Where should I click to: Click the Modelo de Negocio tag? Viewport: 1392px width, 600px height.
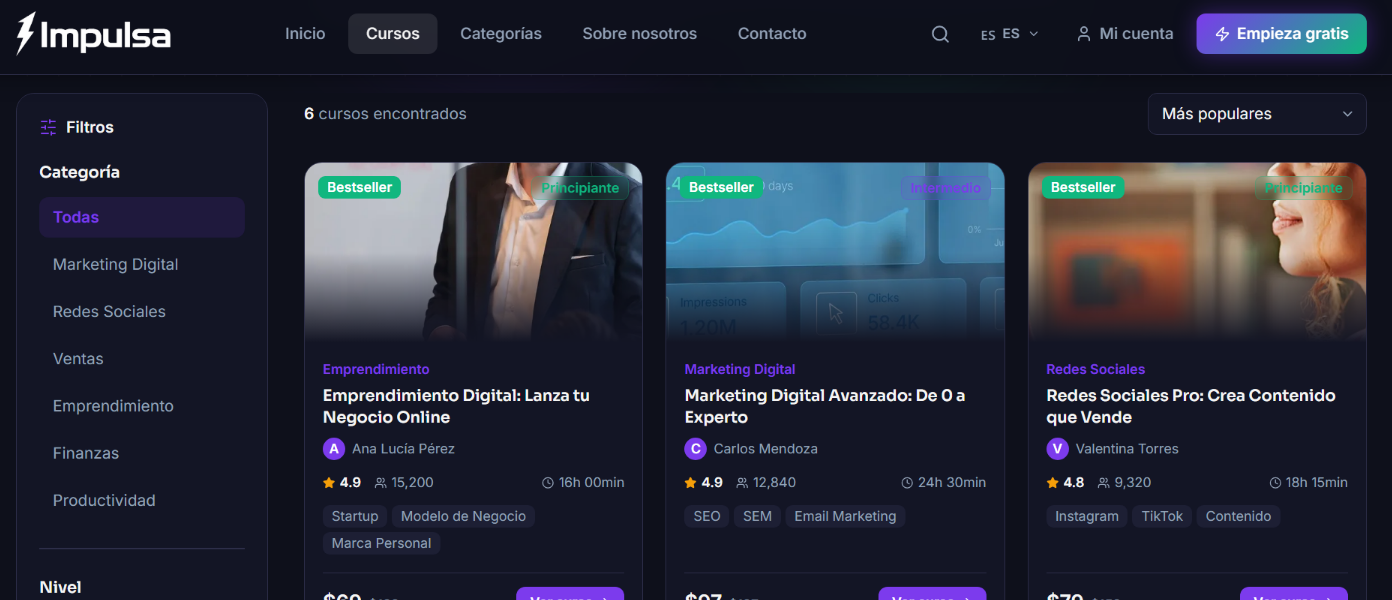pos(463,516)
